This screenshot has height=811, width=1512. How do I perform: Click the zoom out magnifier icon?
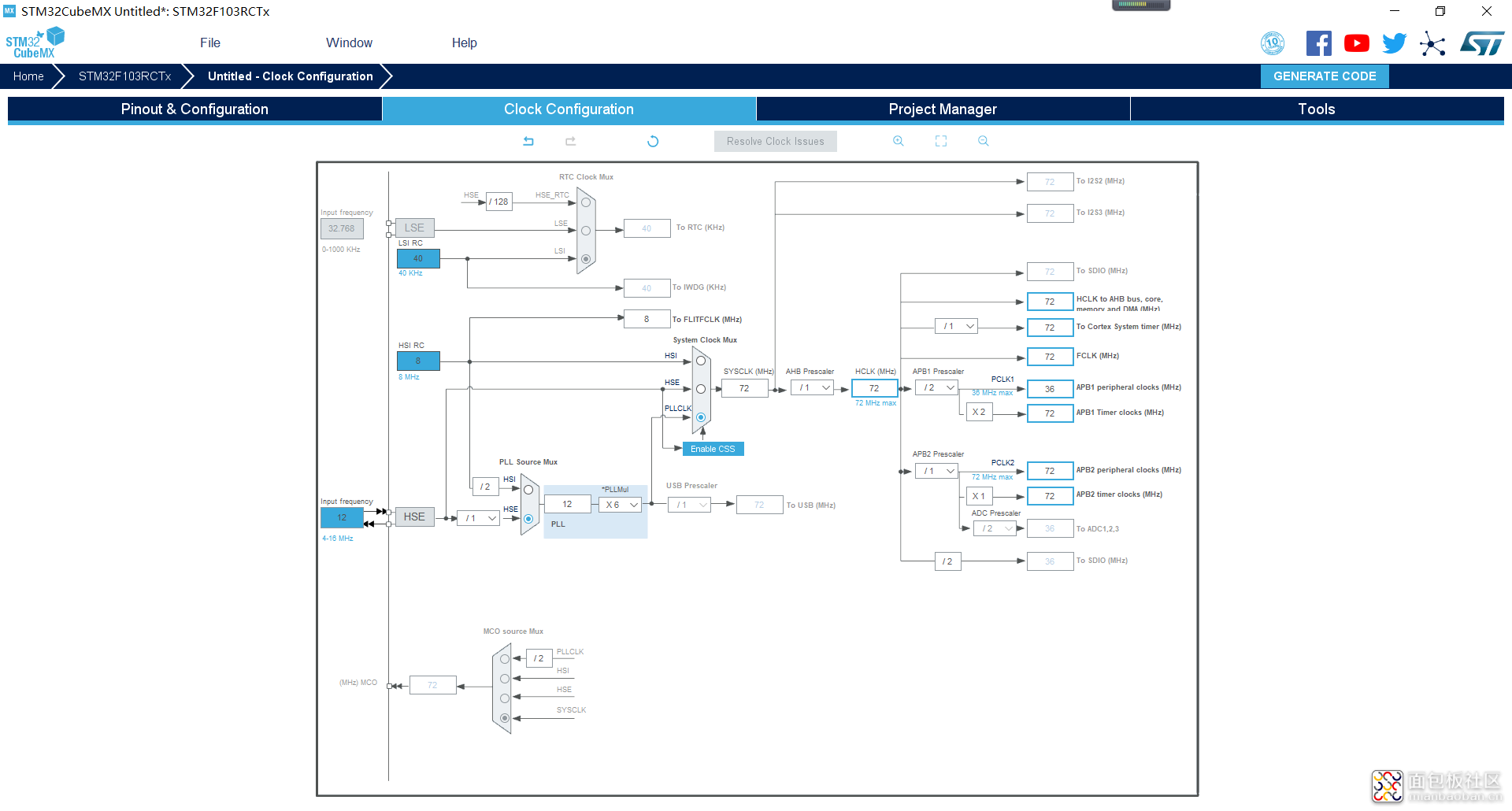click(984, 141)
